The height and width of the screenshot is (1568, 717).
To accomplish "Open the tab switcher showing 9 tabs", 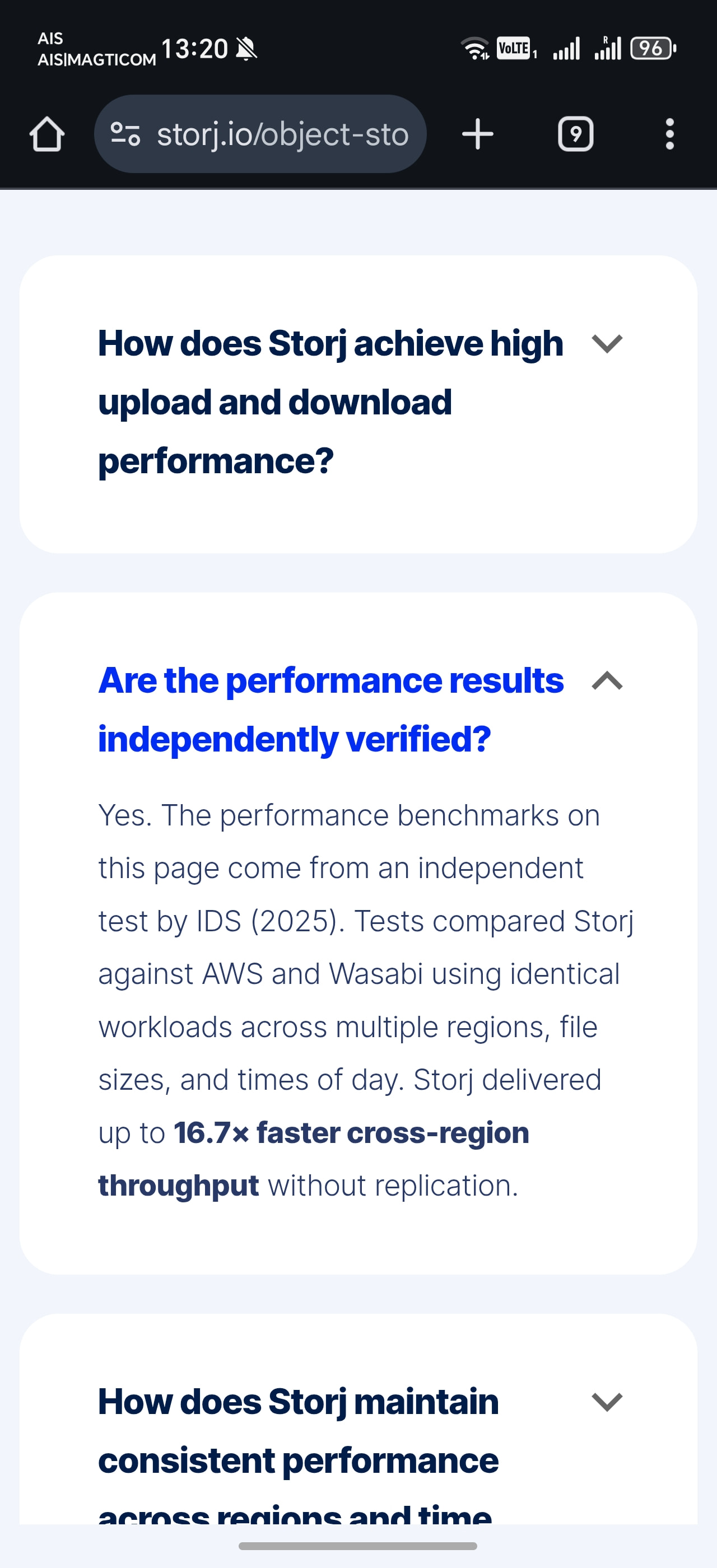I will coord(575,134).
